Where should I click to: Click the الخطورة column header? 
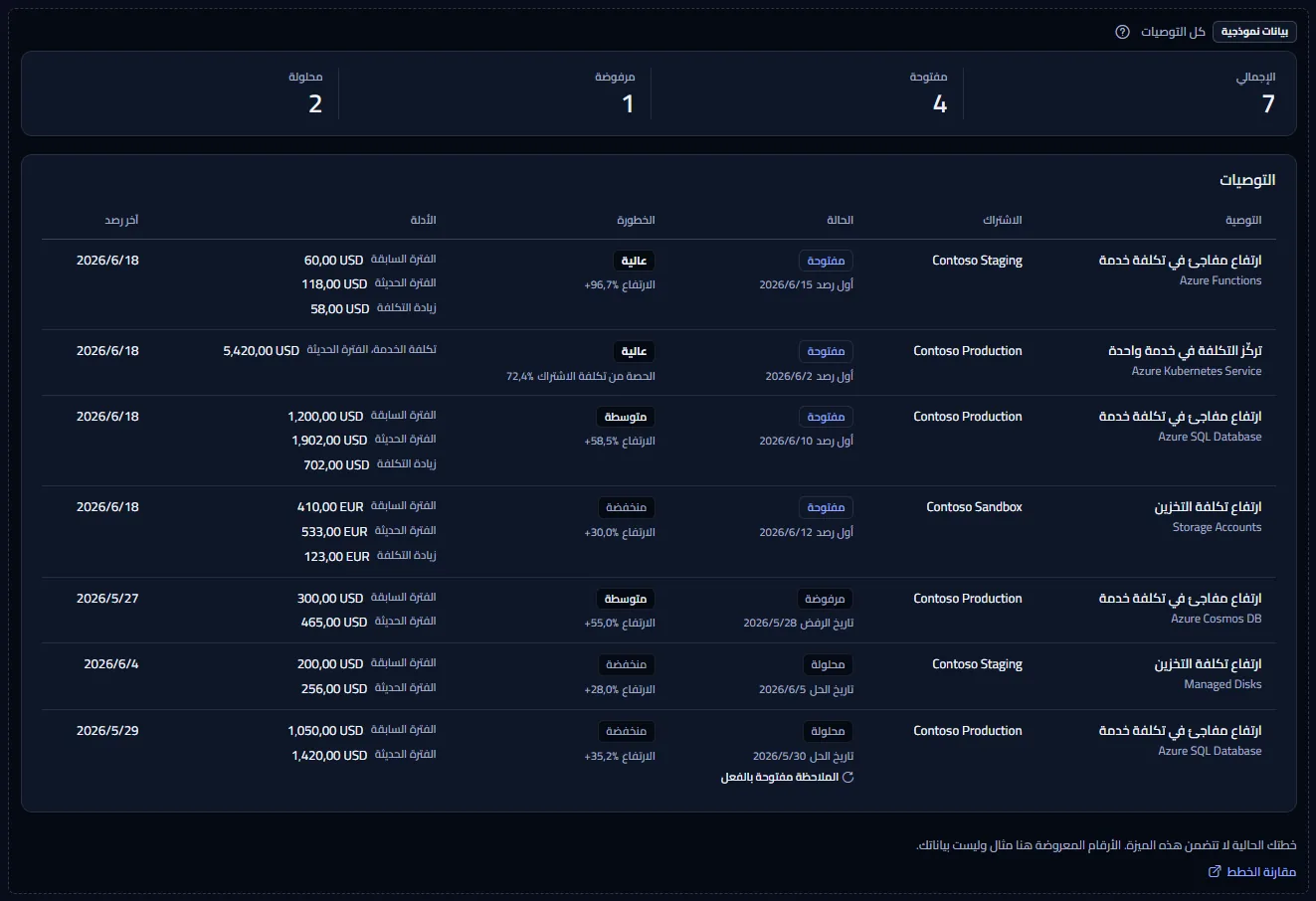click(637, 220)
